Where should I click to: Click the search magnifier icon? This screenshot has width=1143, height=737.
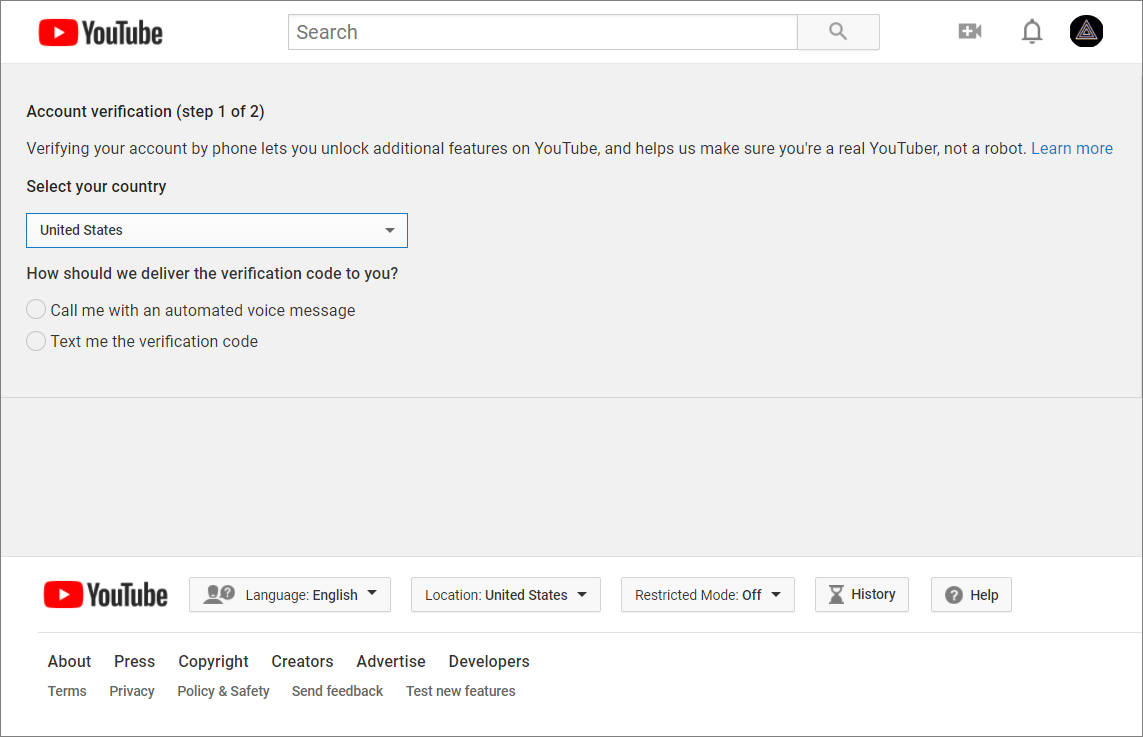click(838, 31)
